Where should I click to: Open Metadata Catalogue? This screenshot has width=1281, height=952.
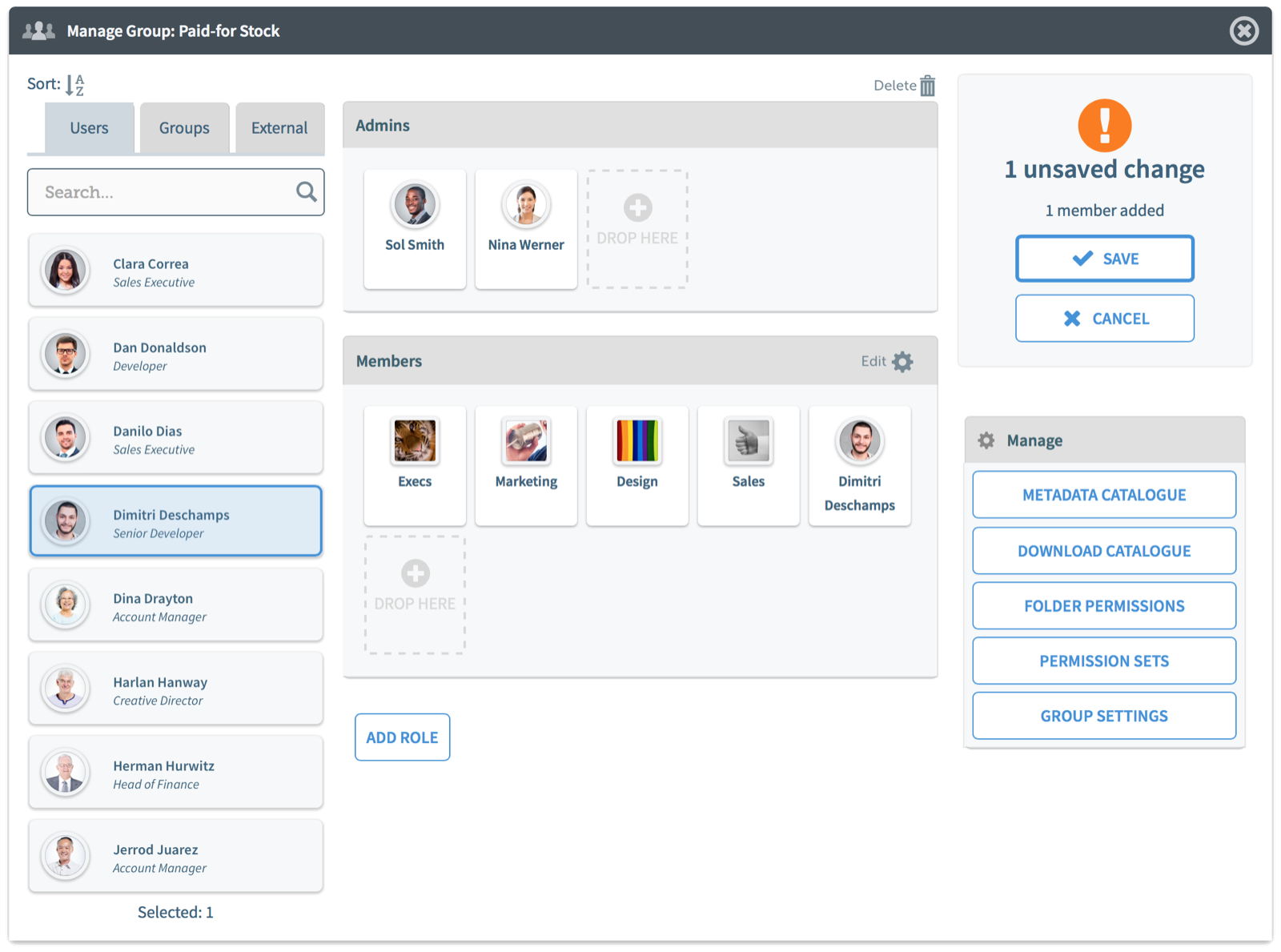click(1104, 495)
